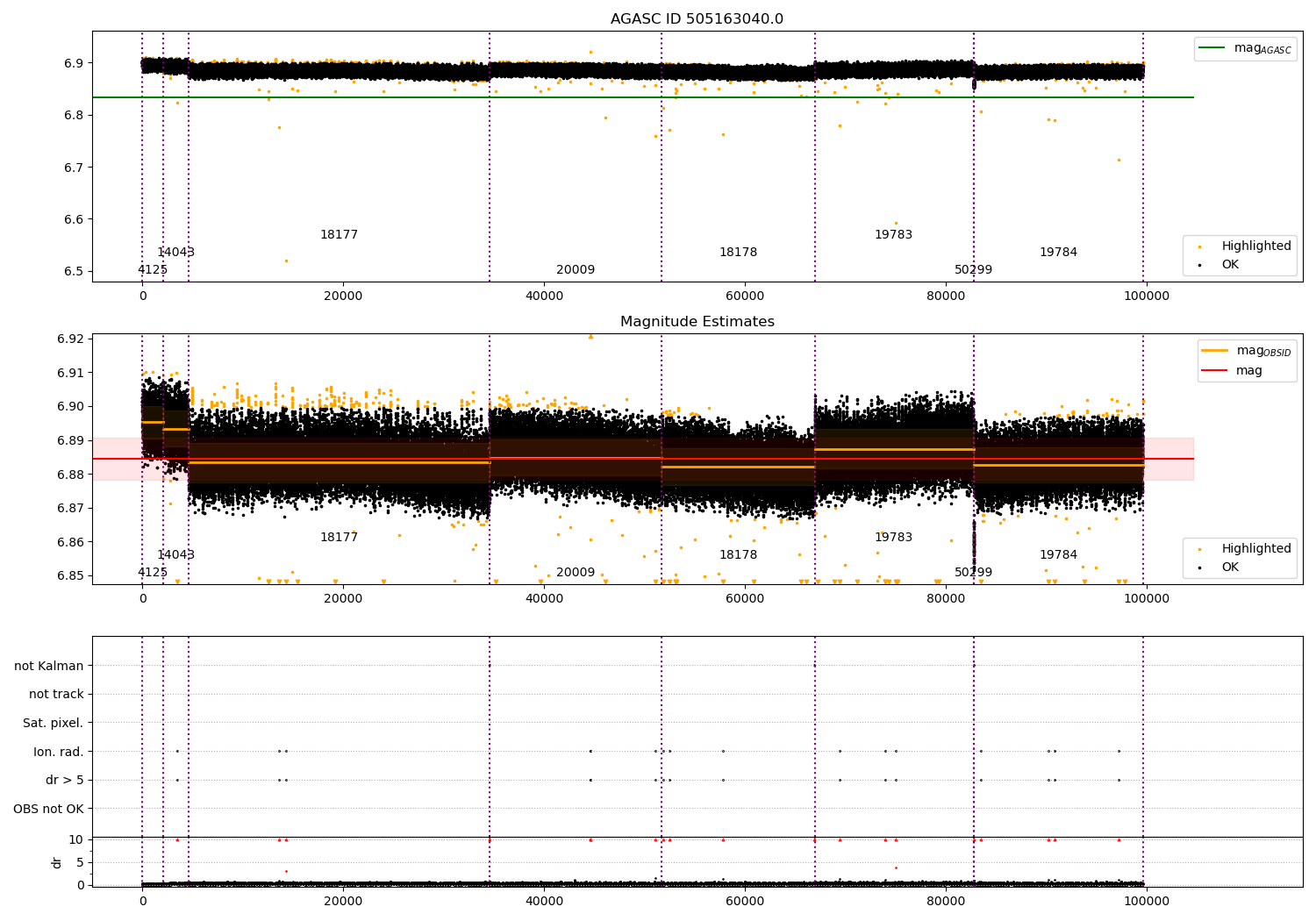Click orange line swatch beside mag OBSID legend
Viewport: 1316px width, 921px height.
pos(1215,351)
